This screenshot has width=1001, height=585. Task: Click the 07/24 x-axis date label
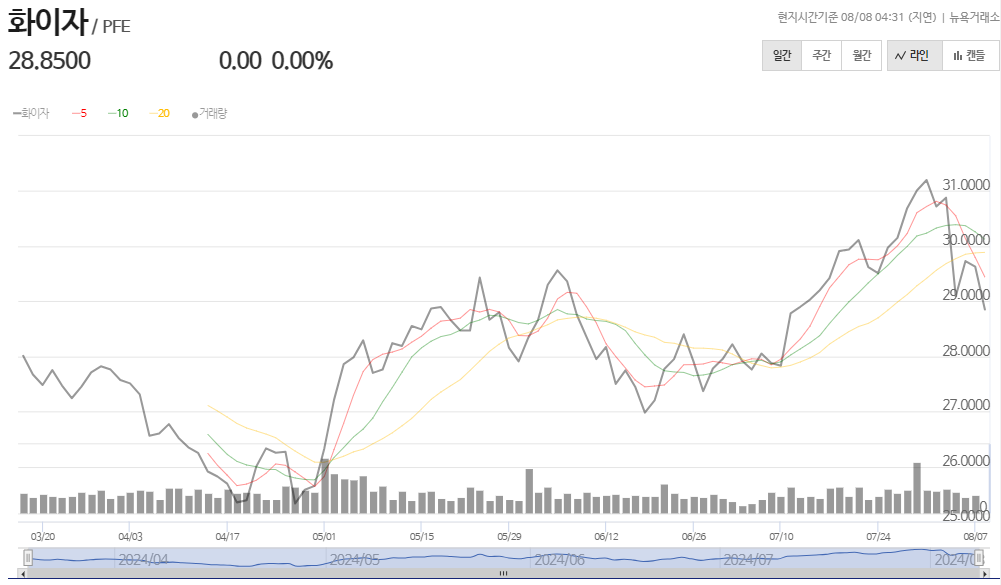[x=878, y=536]
